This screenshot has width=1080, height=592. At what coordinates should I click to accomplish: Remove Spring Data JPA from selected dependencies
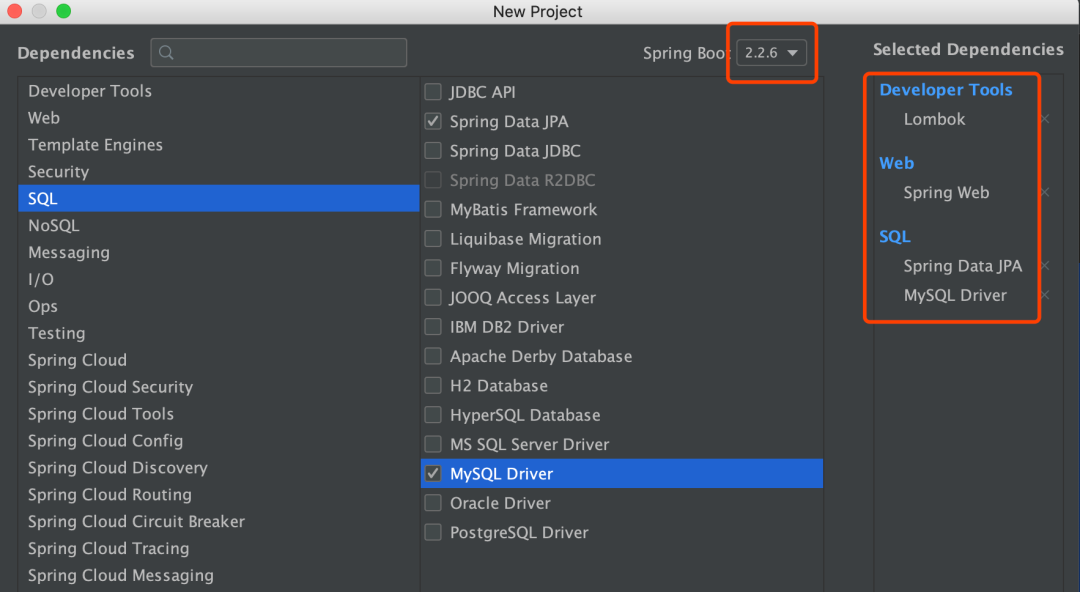[1044, 266]
